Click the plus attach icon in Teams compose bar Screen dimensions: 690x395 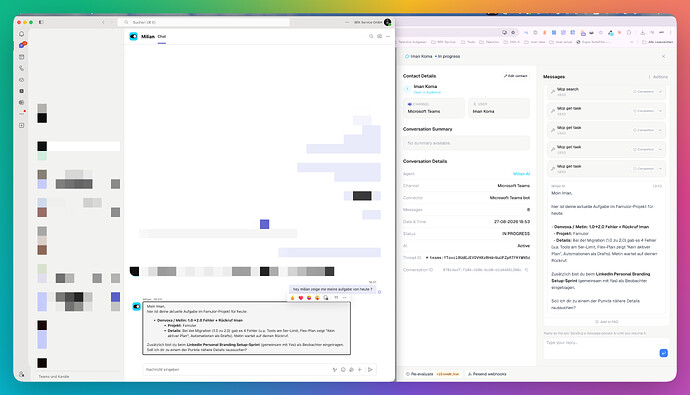tap(360, 369)
